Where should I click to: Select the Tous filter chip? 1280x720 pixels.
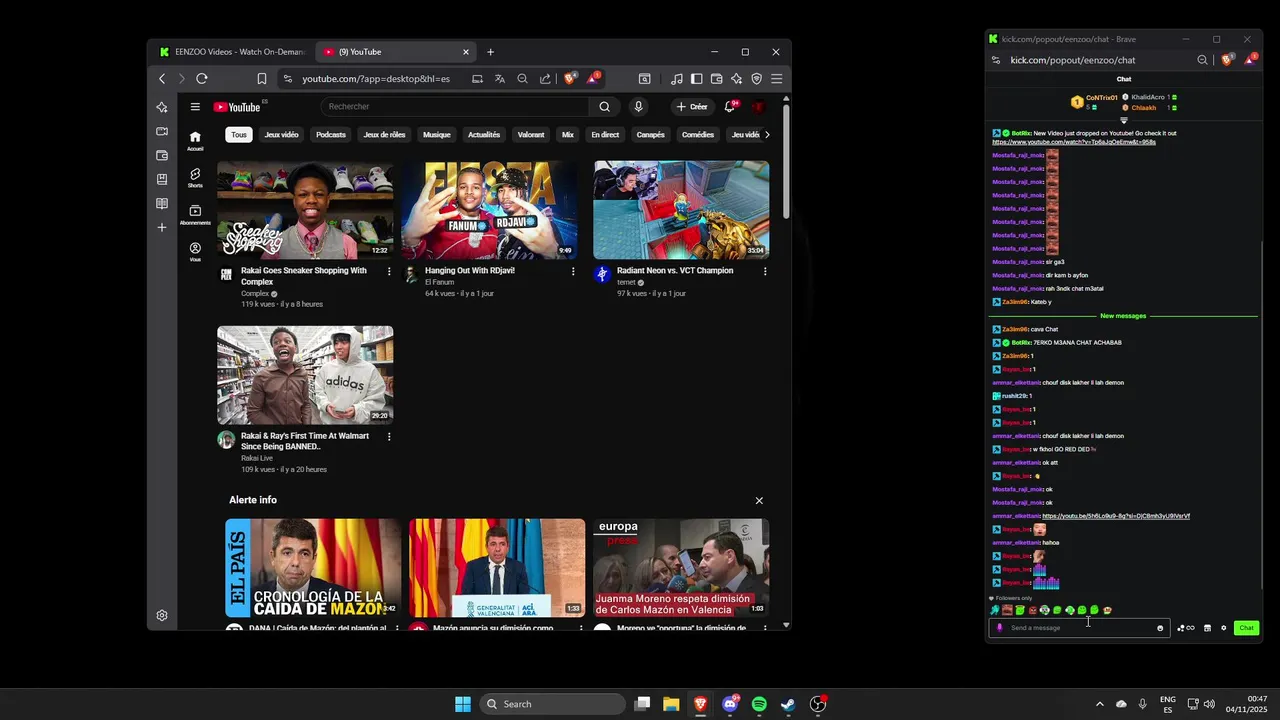pos(238,135)
